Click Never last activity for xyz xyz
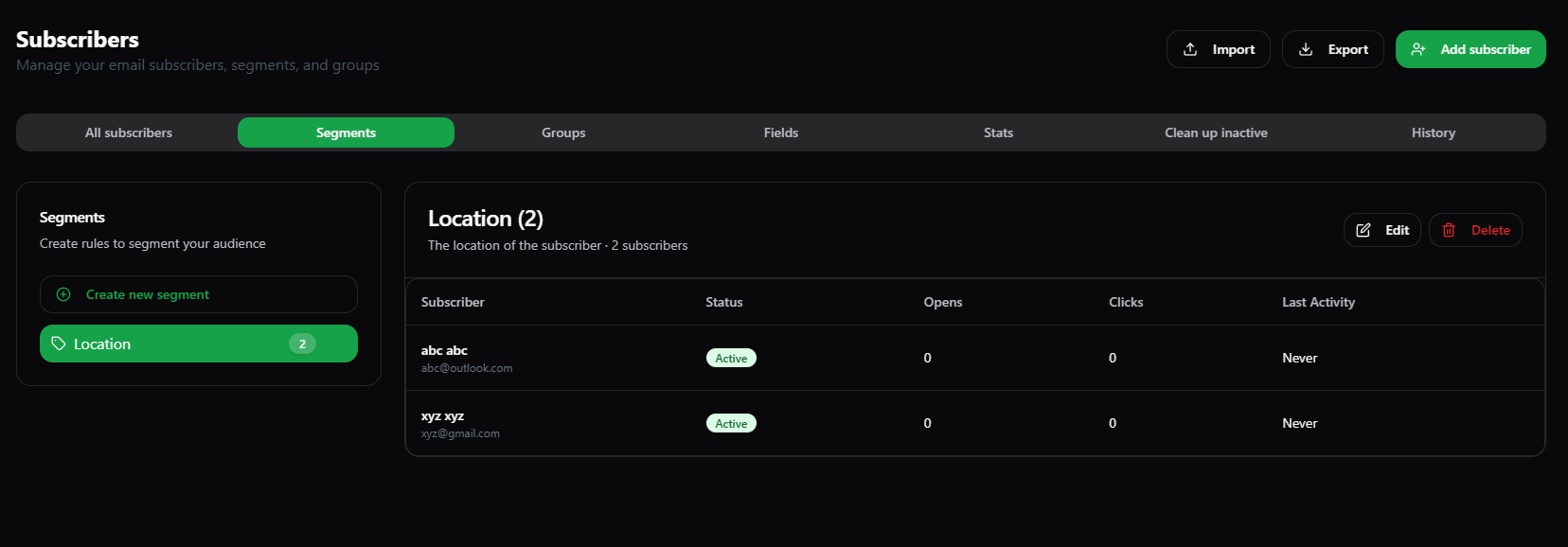 [1300, 423]
